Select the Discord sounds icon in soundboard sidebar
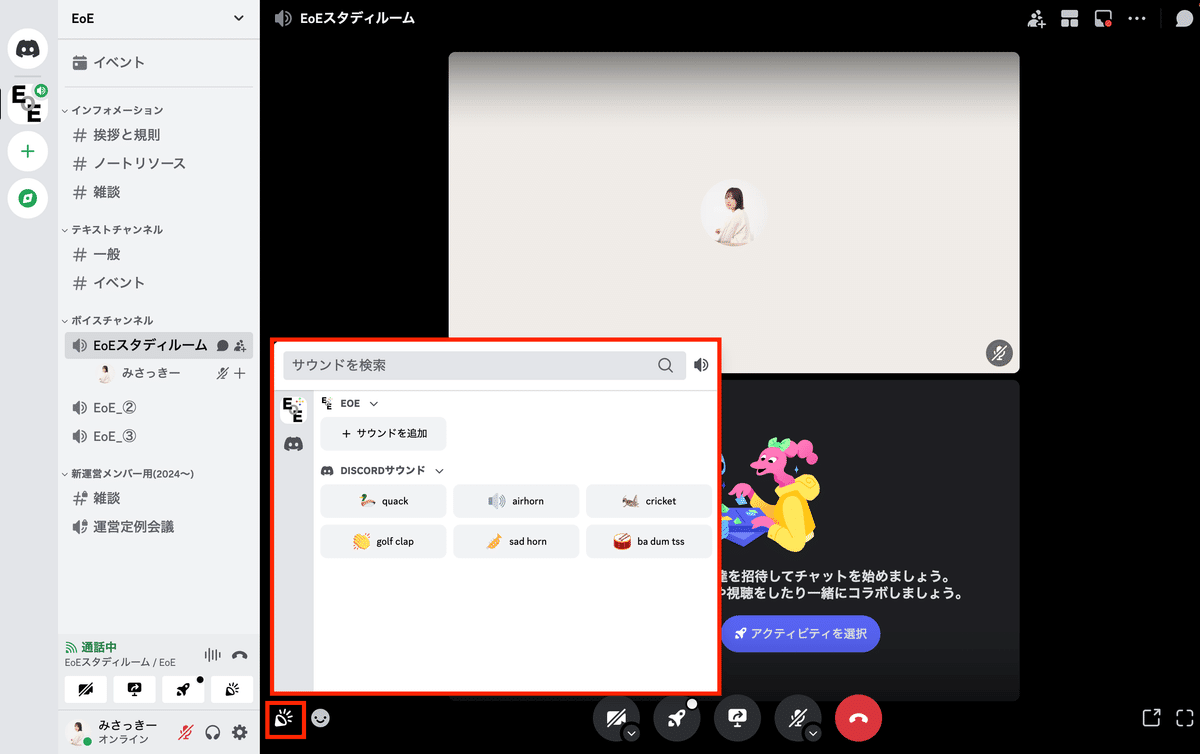1200x754 pixels. tap(293, 444)
